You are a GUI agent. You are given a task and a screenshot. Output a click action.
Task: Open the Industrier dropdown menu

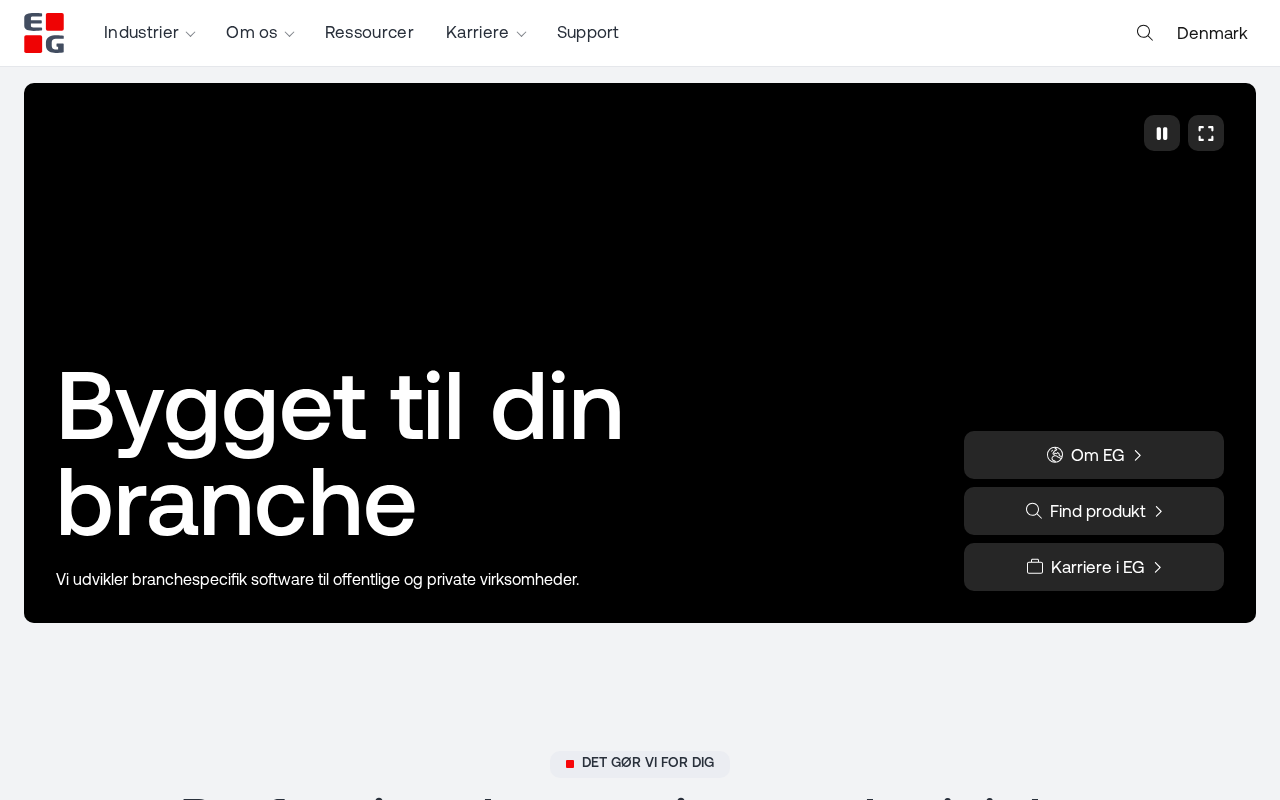(x=149, y=33)
